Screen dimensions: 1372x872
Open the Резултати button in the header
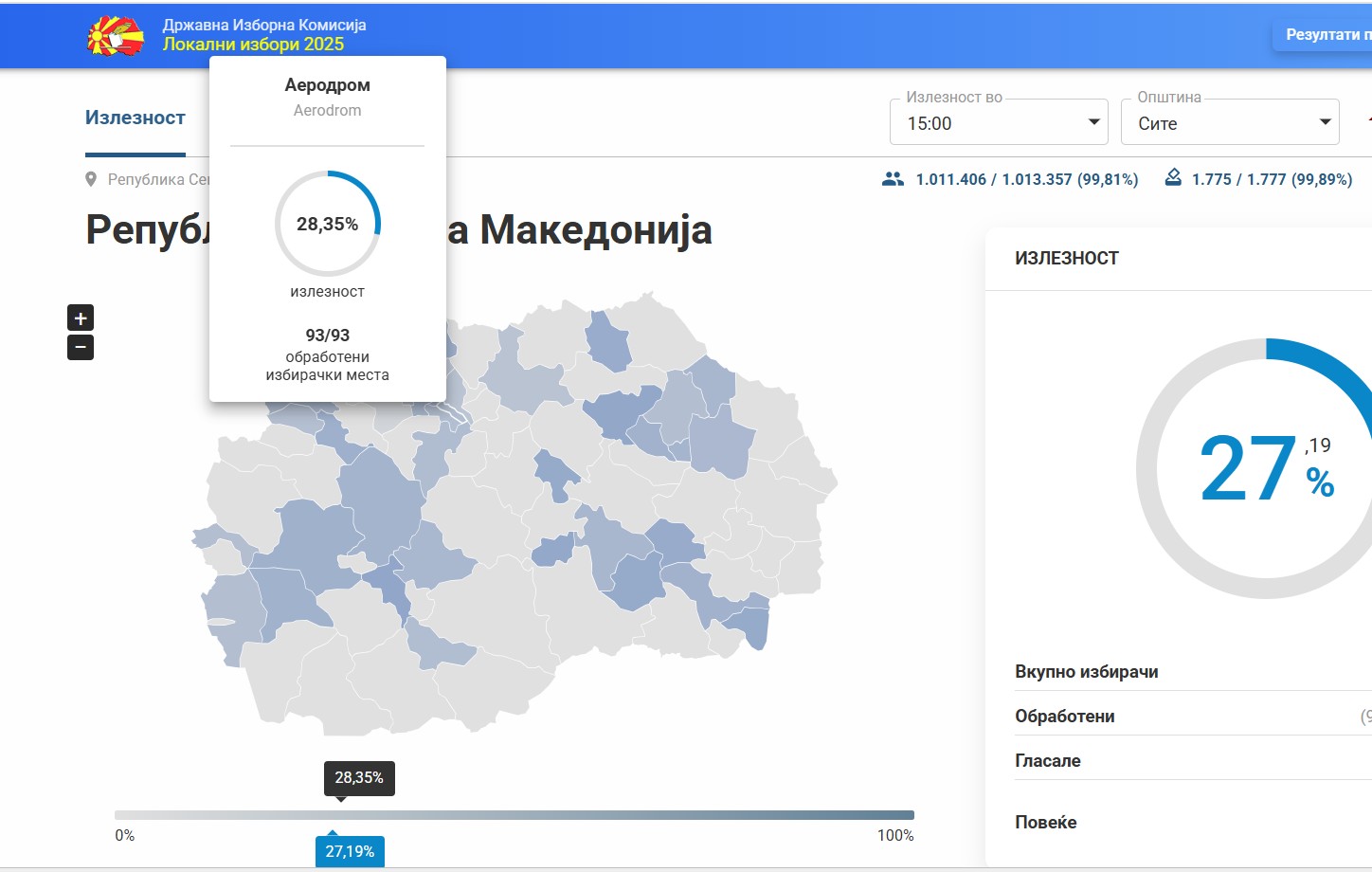tap(1327, 35)
